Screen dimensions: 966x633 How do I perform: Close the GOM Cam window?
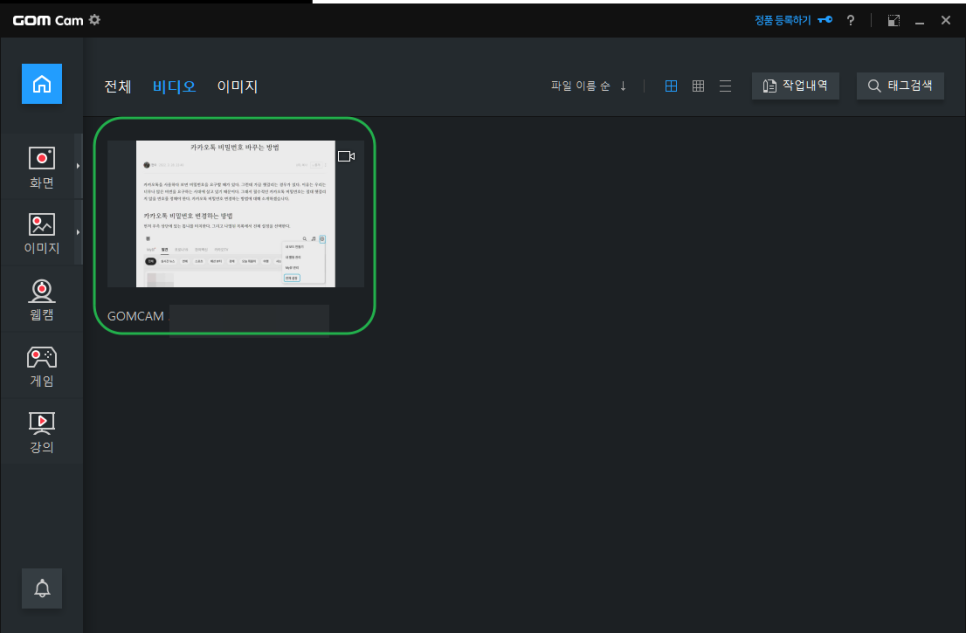pyautogui.click(x=946, y=20)
